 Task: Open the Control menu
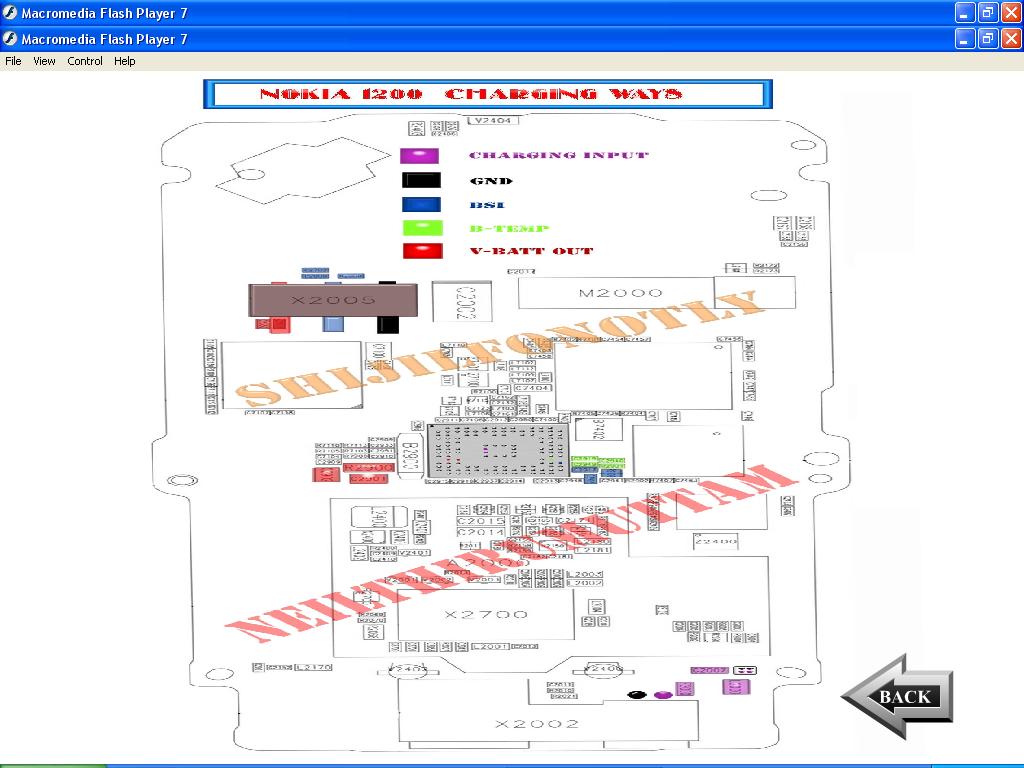(85, 61)
